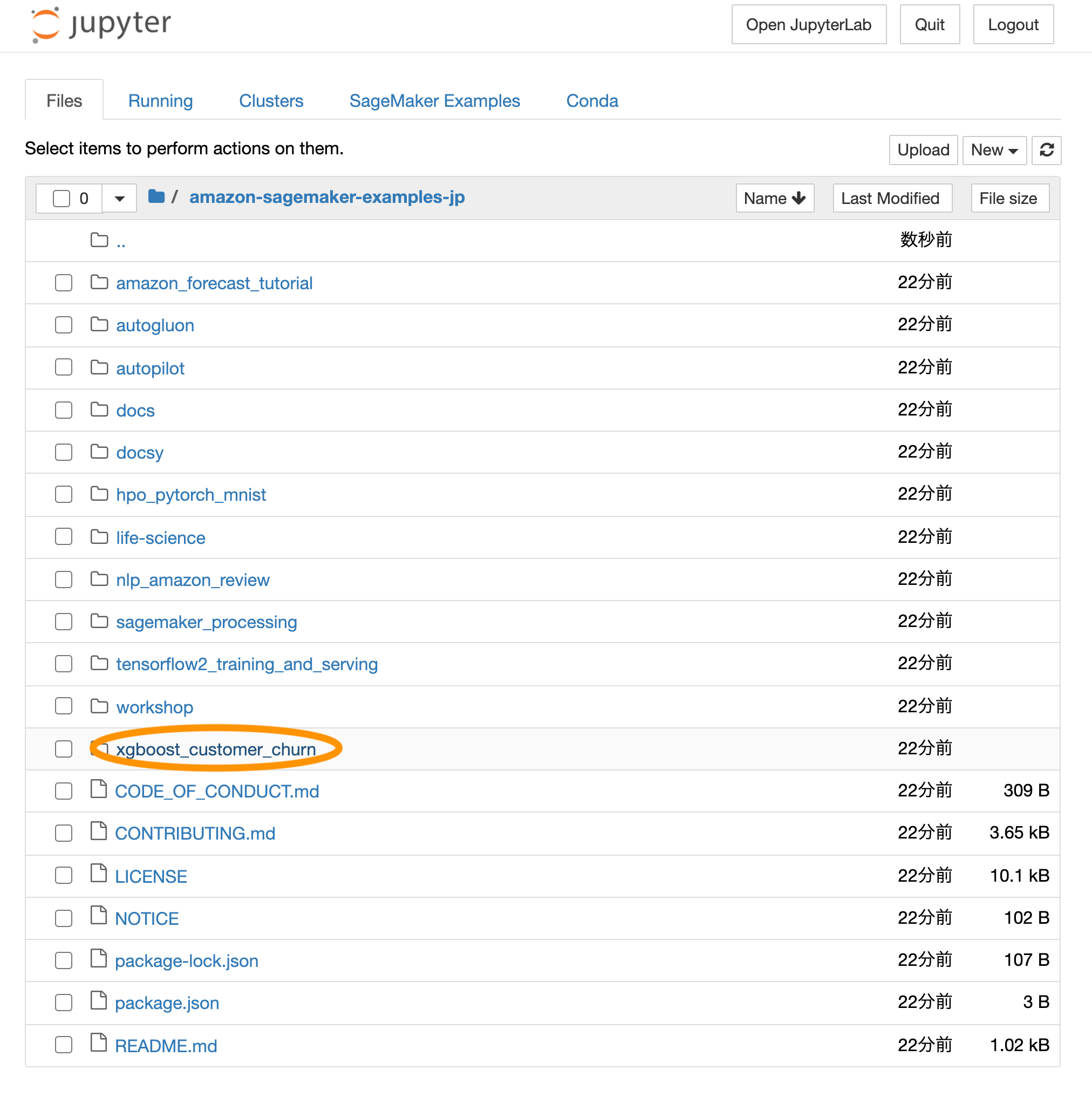This screenshot has height=1104, width=1092.
Task: Open the package-lock.json file
Action: (x=187, y=961)
